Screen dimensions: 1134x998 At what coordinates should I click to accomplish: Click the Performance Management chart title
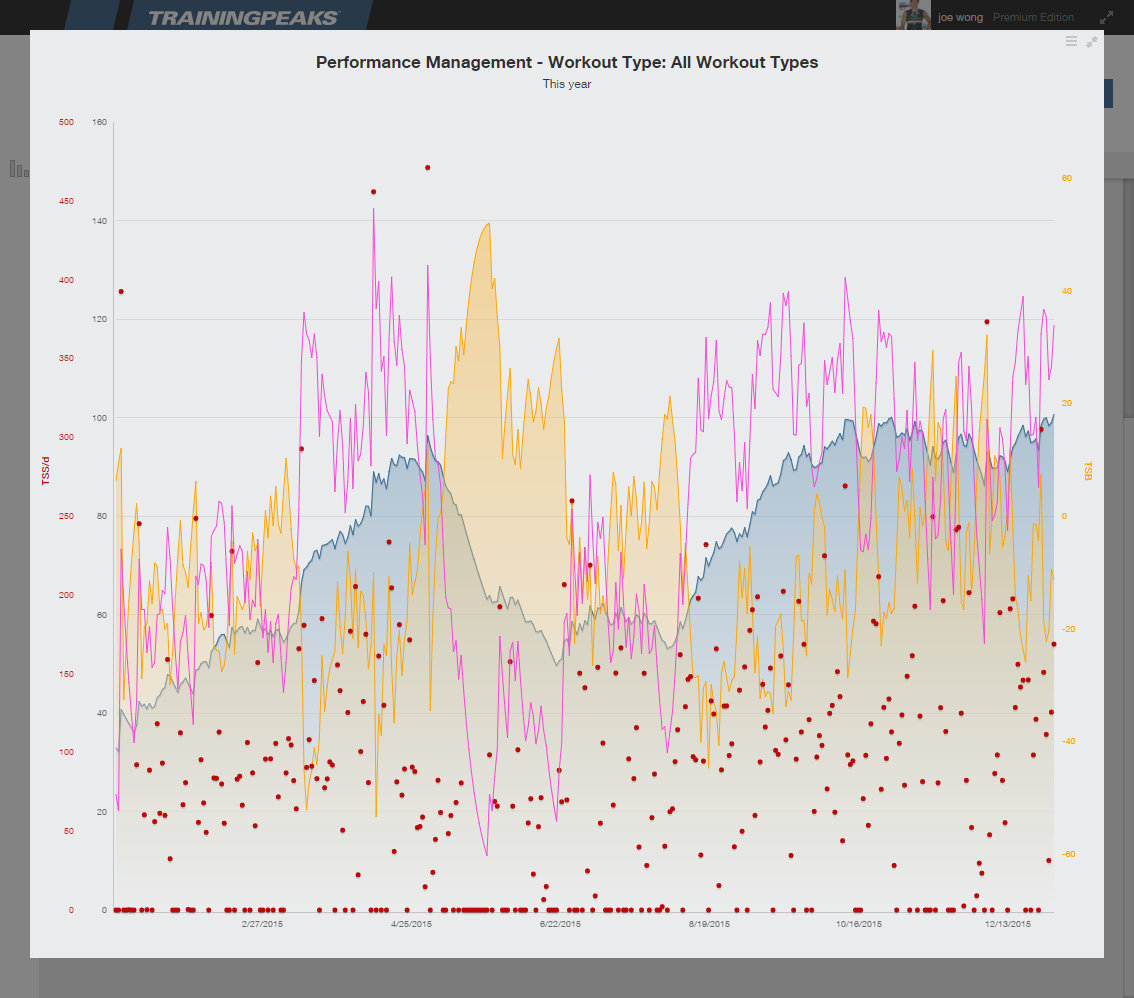(567, 62)
